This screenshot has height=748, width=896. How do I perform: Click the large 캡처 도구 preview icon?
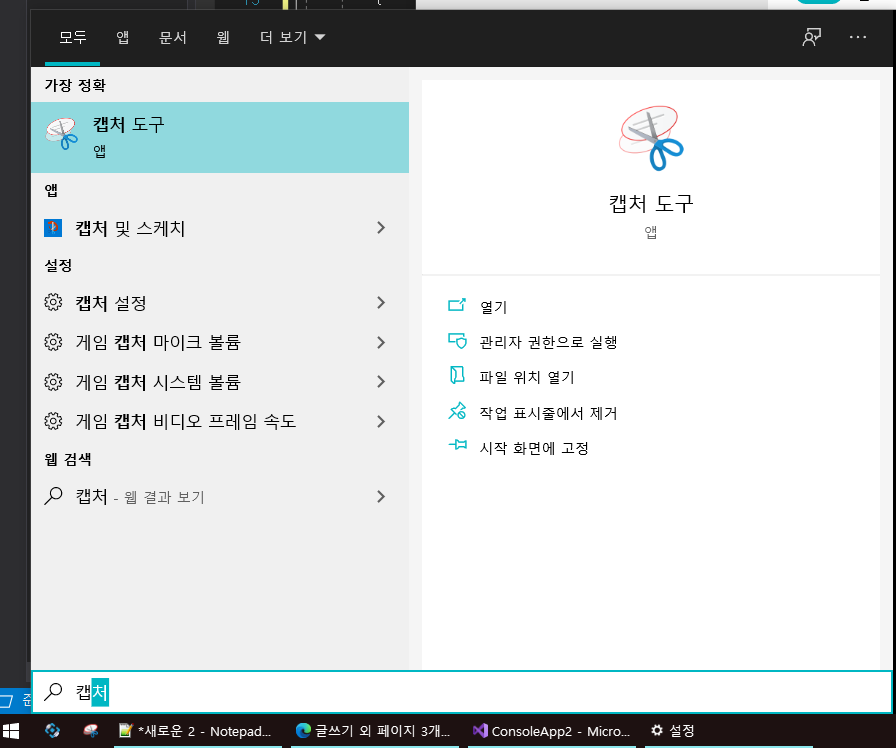point(651,138)
